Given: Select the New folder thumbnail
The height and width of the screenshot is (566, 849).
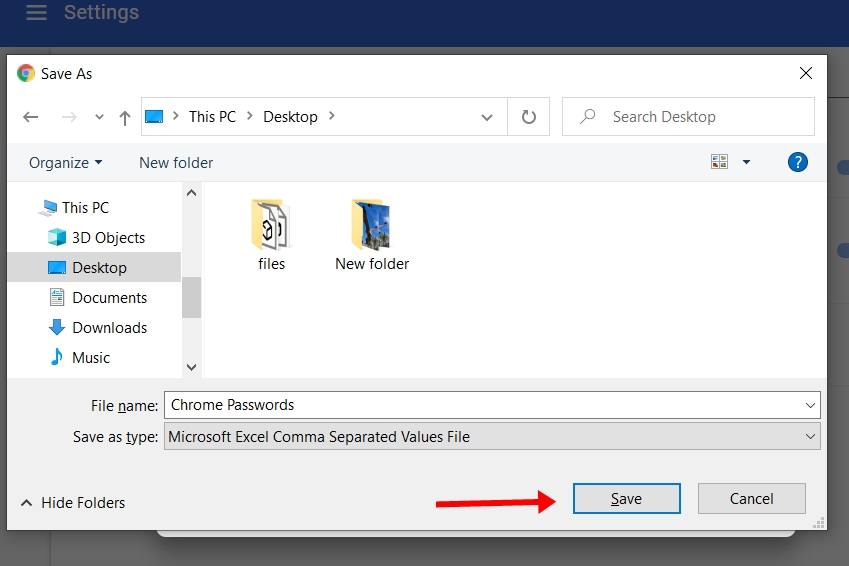Looking at the screenshot, I should point(371,224).
